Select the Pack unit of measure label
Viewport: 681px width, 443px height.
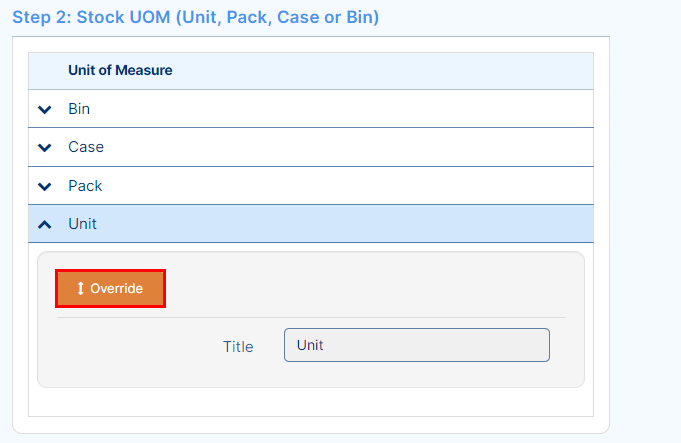pyautogui.click(x=85, y=186)
